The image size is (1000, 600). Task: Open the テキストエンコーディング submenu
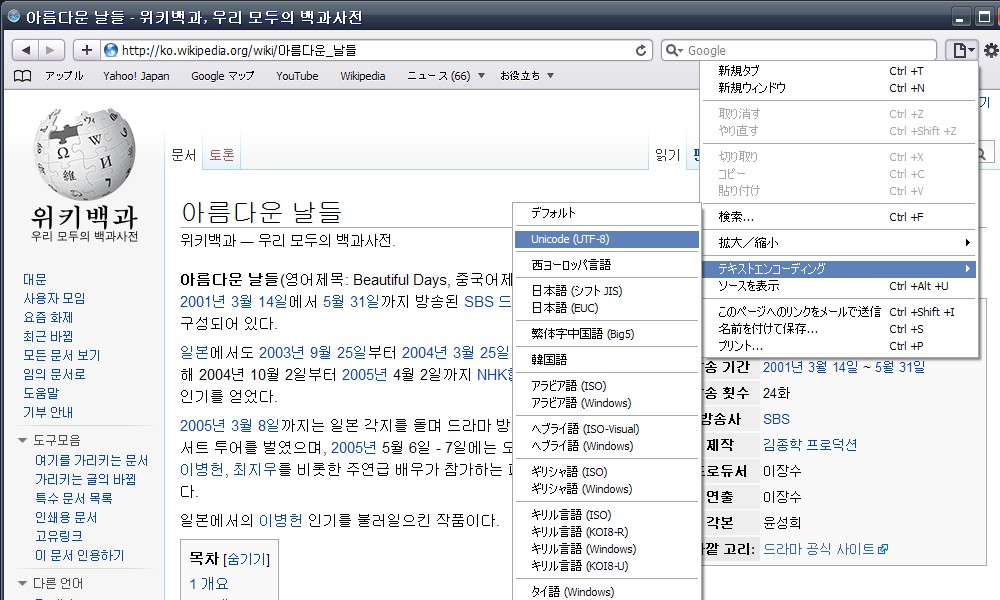[x=839, y=268]
